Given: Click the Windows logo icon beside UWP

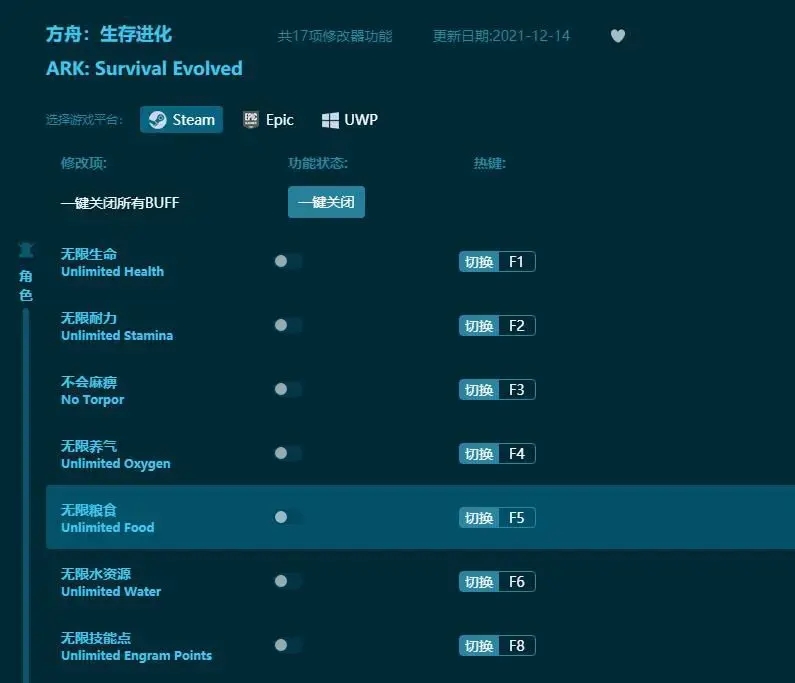Looking at the screenshot, I should pos(330,120).
